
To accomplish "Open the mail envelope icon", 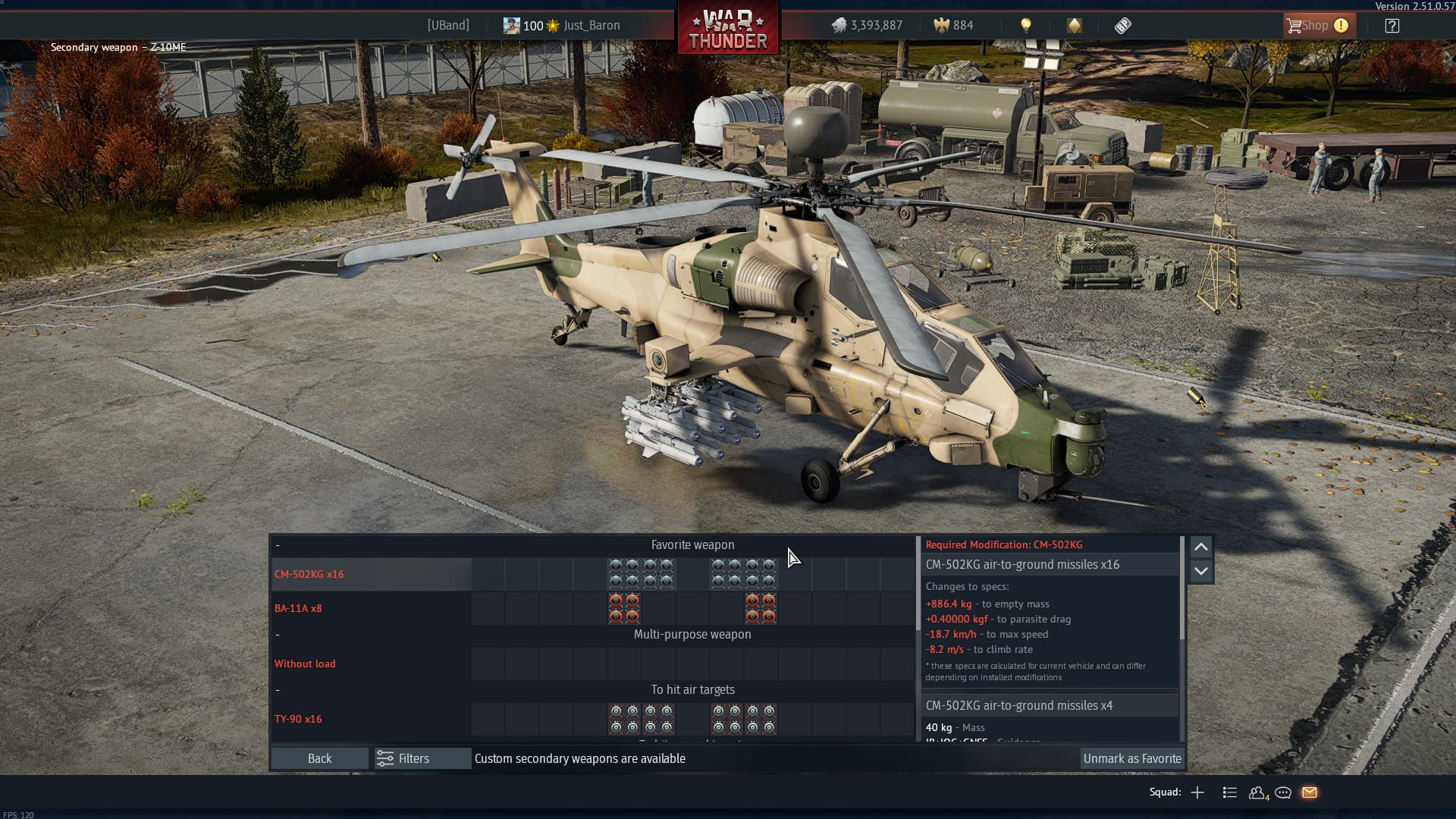I will [1310, 792].
